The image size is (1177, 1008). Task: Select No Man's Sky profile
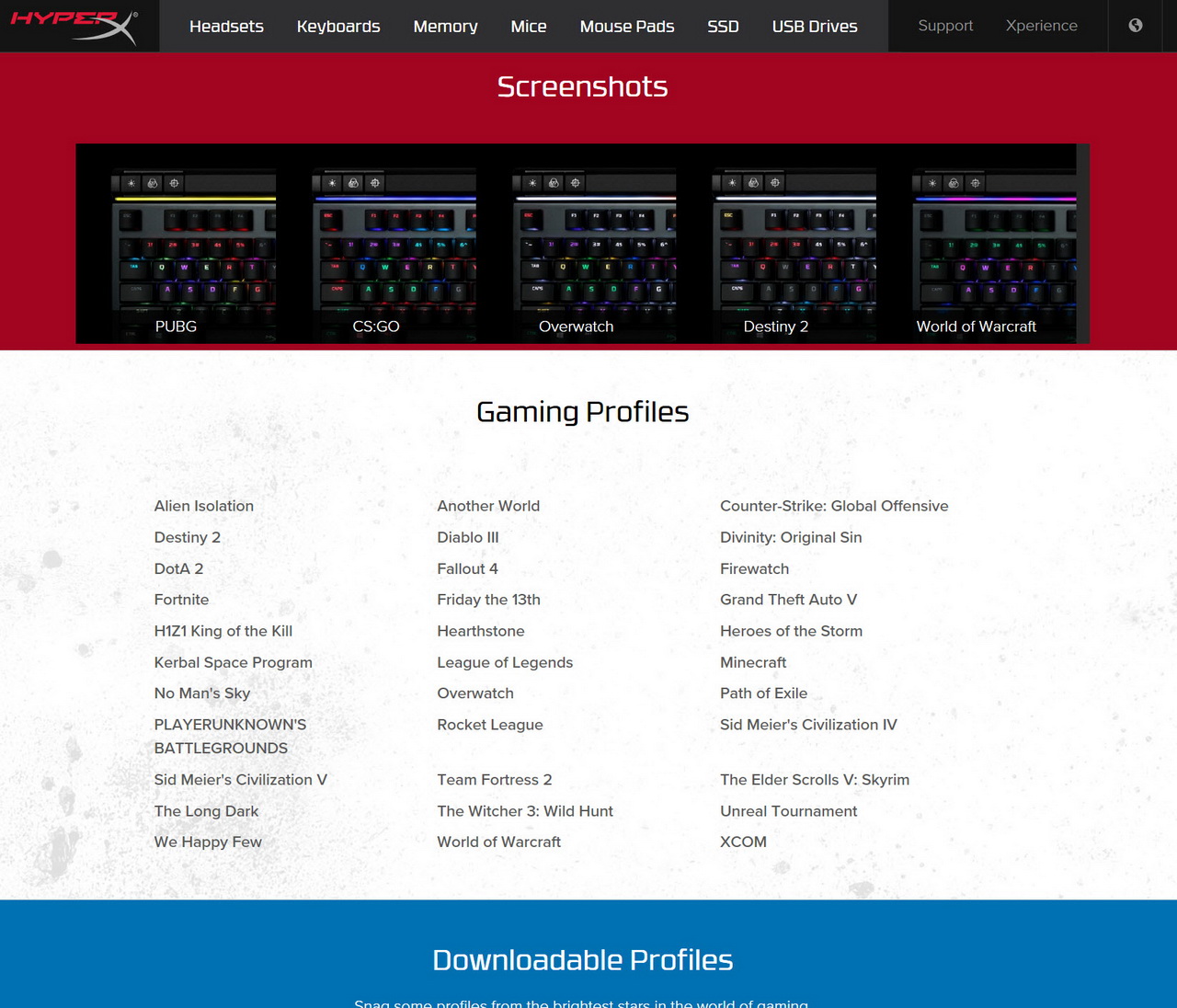(202, 693)
